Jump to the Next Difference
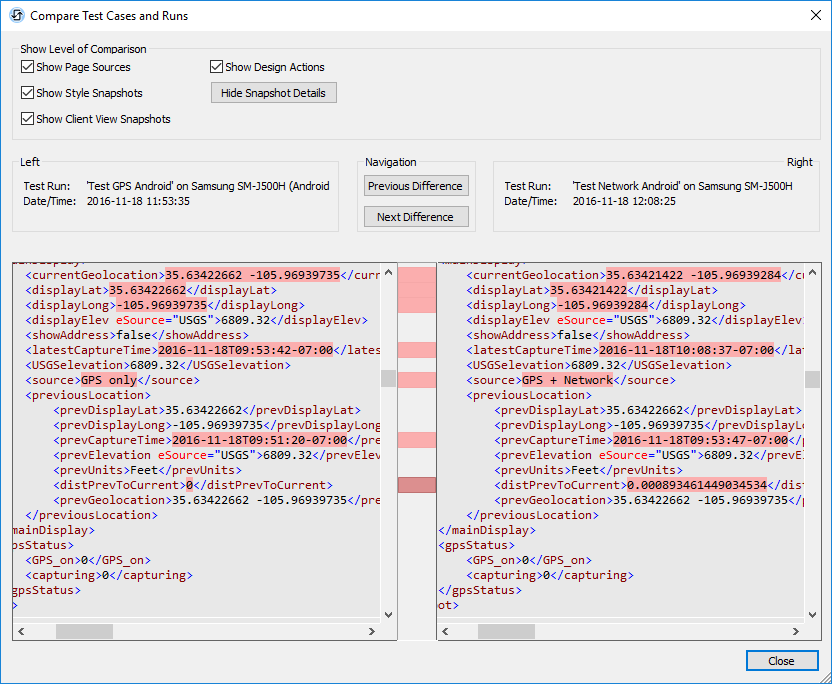Image resolution: width=832 pixels, height=684 pixels. [x=415, y=216]
